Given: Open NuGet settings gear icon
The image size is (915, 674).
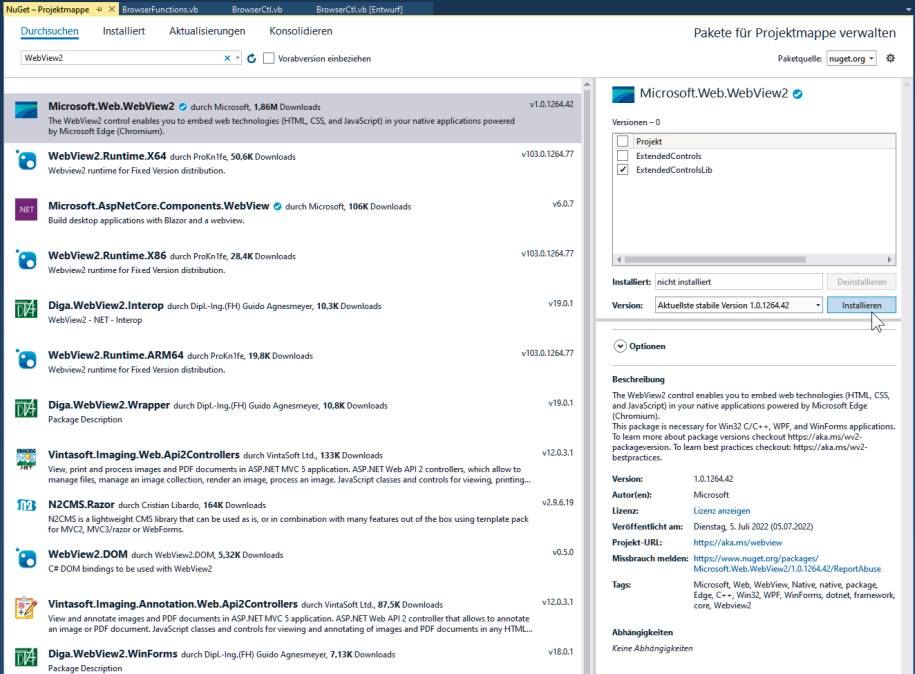Looking at the screenshot, I should (x=890, y=58).
